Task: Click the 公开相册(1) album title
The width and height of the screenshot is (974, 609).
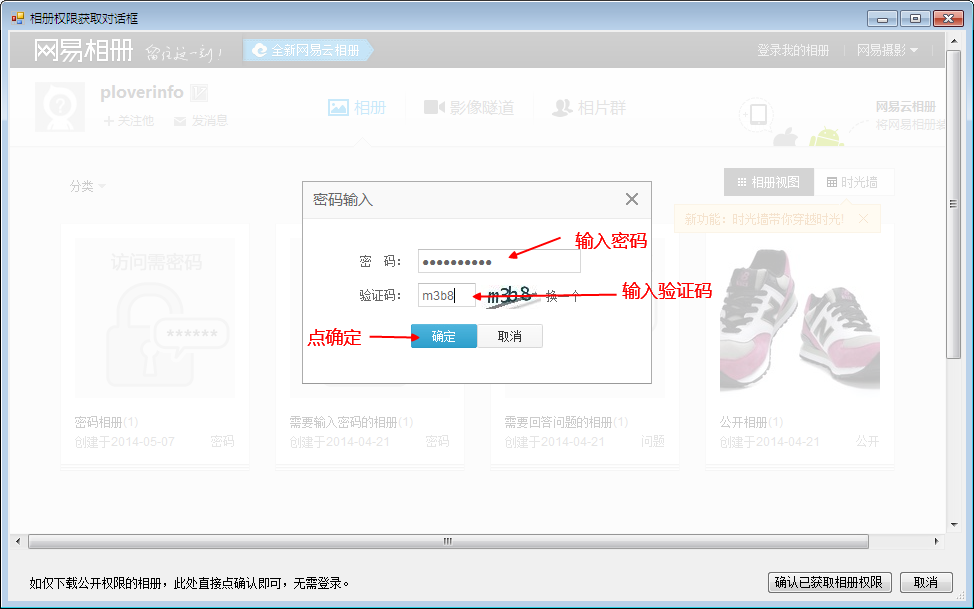Action: [751, 423]
